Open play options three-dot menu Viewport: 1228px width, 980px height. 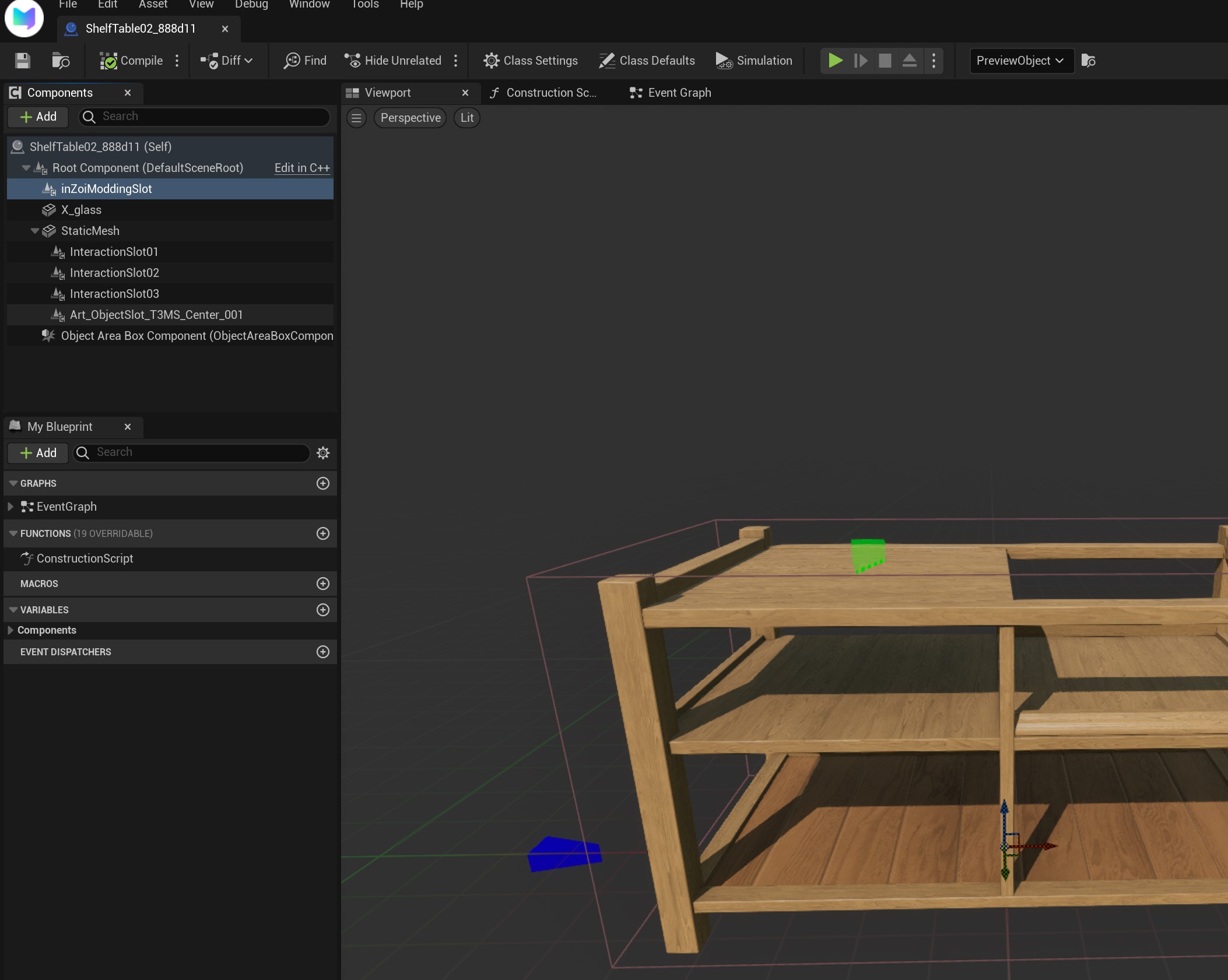[934, 61]
